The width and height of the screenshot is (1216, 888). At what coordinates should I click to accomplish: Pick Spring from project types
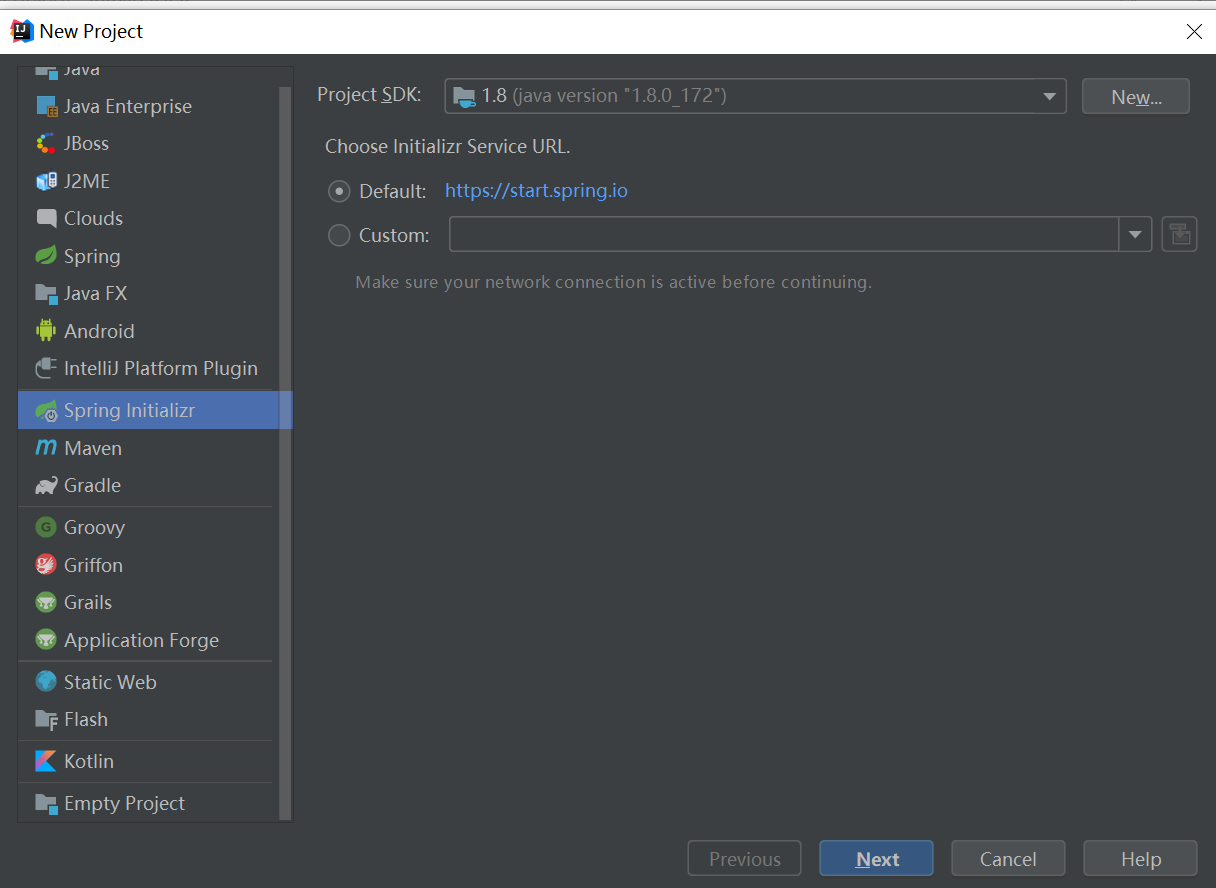pyautogui.click(x=146, y=256)
